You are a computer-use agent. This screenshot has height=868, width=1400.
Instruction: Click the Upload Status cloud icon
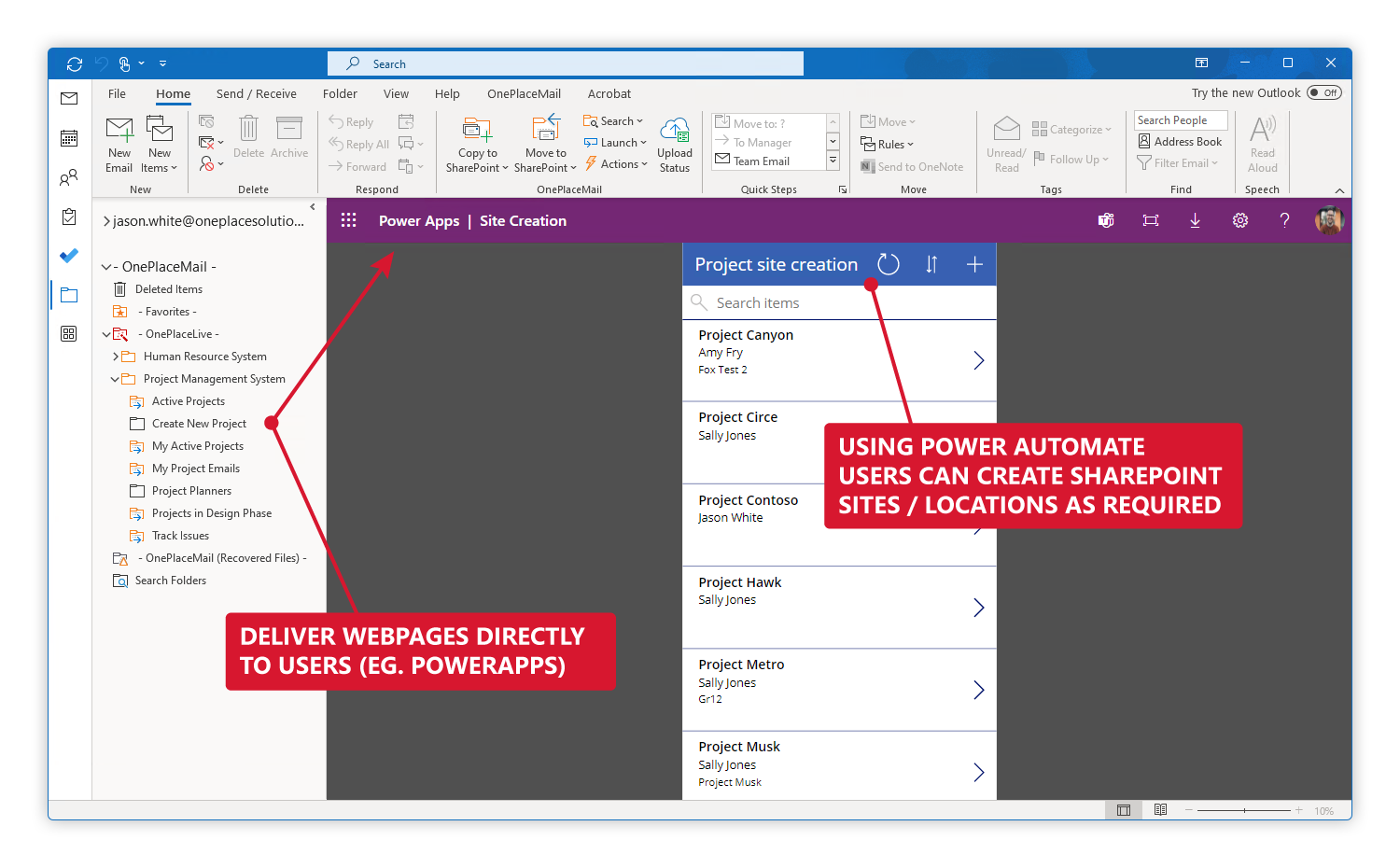[675, 129]
